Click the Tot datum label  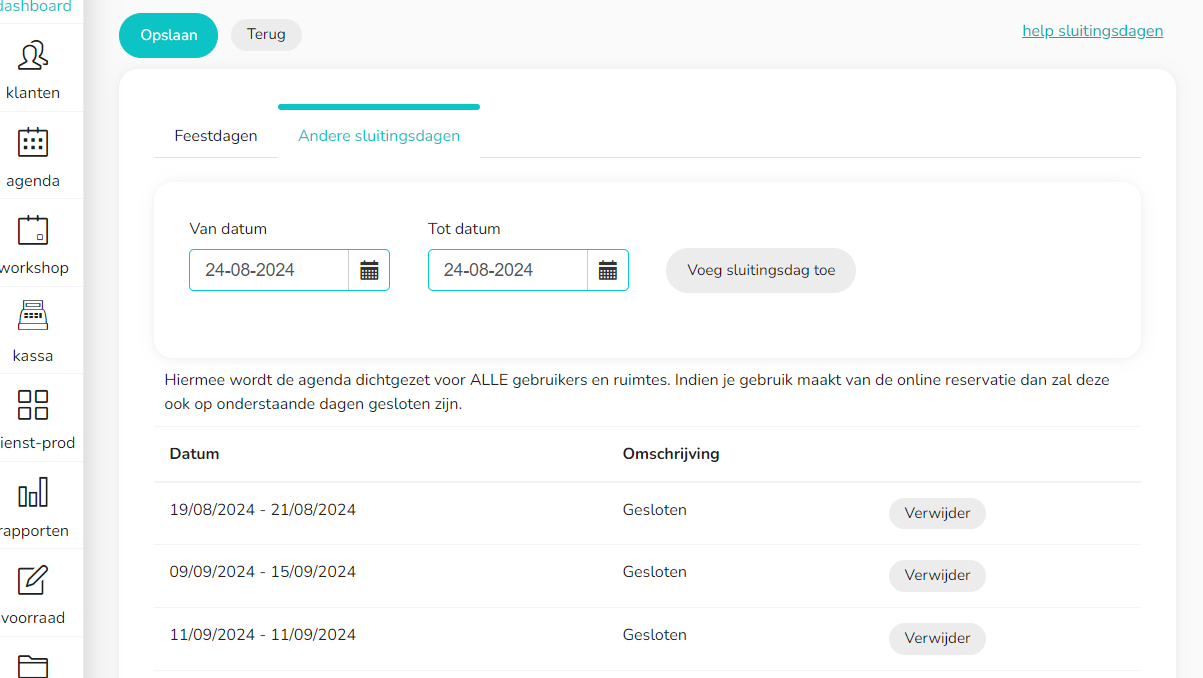(x=464, y=229)
